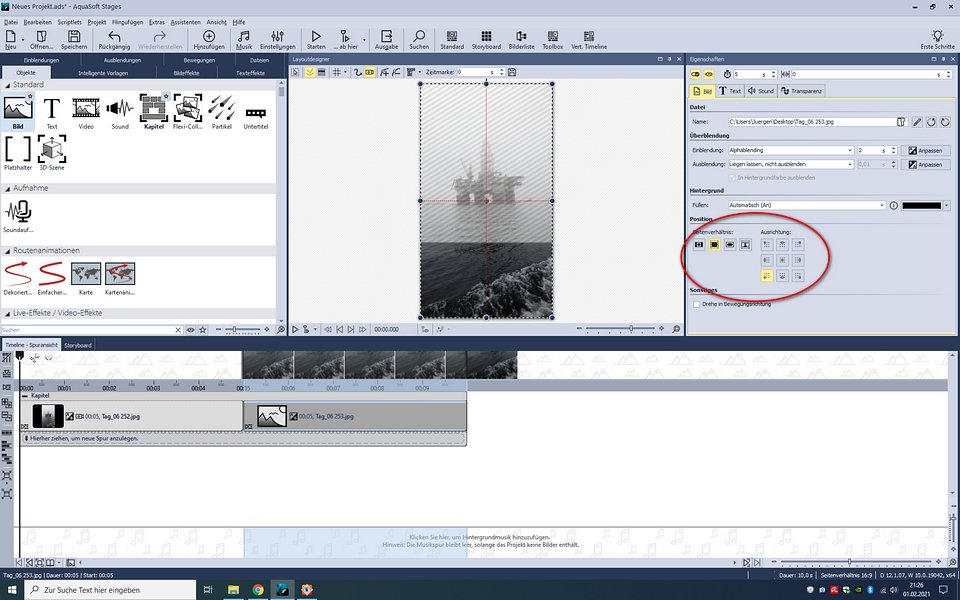Click the black background color swatch
The image size is (960, 600).
click(x=921, y=205)
